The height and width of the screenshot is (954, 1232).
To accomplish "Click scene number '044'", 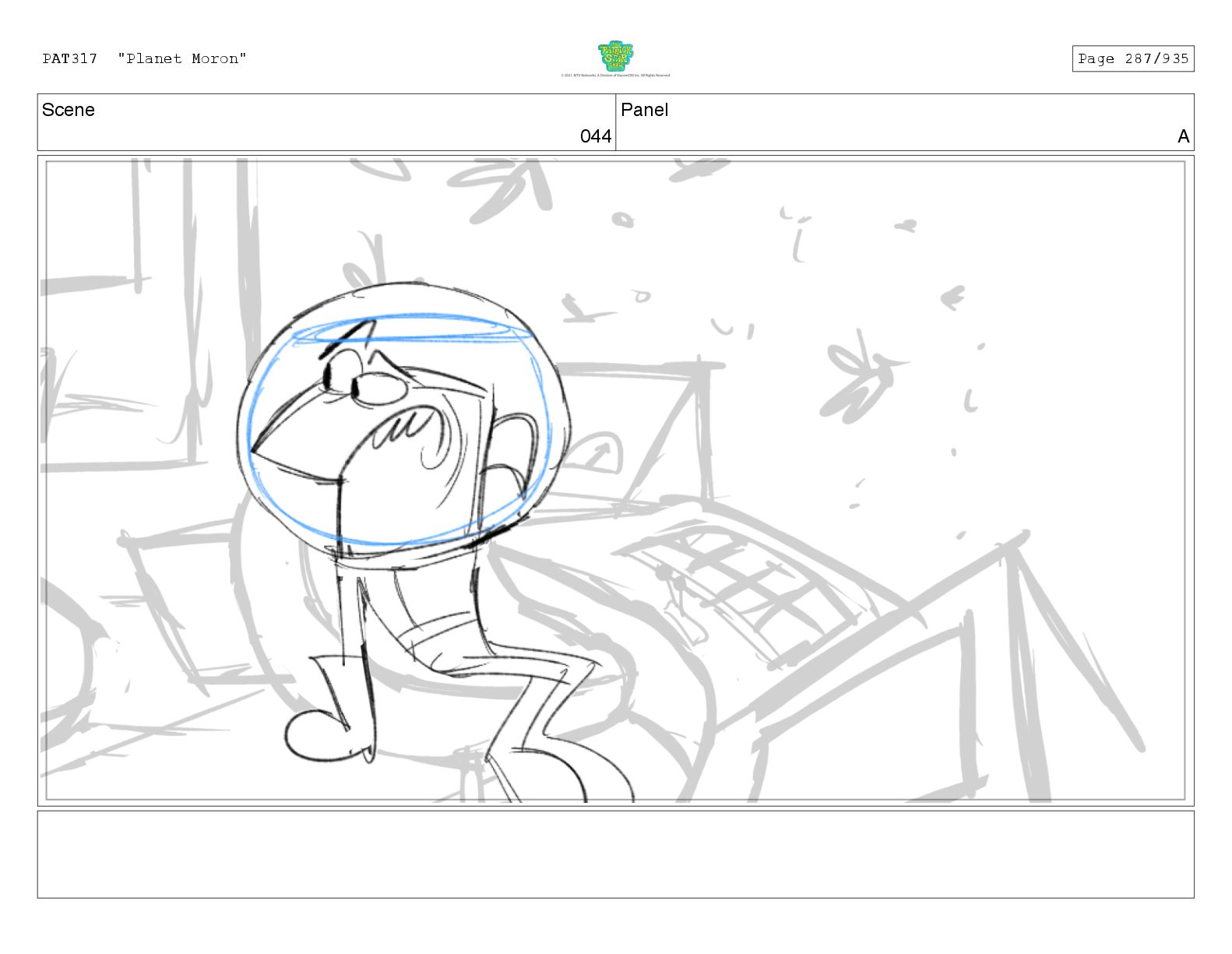I will (596, 136).
